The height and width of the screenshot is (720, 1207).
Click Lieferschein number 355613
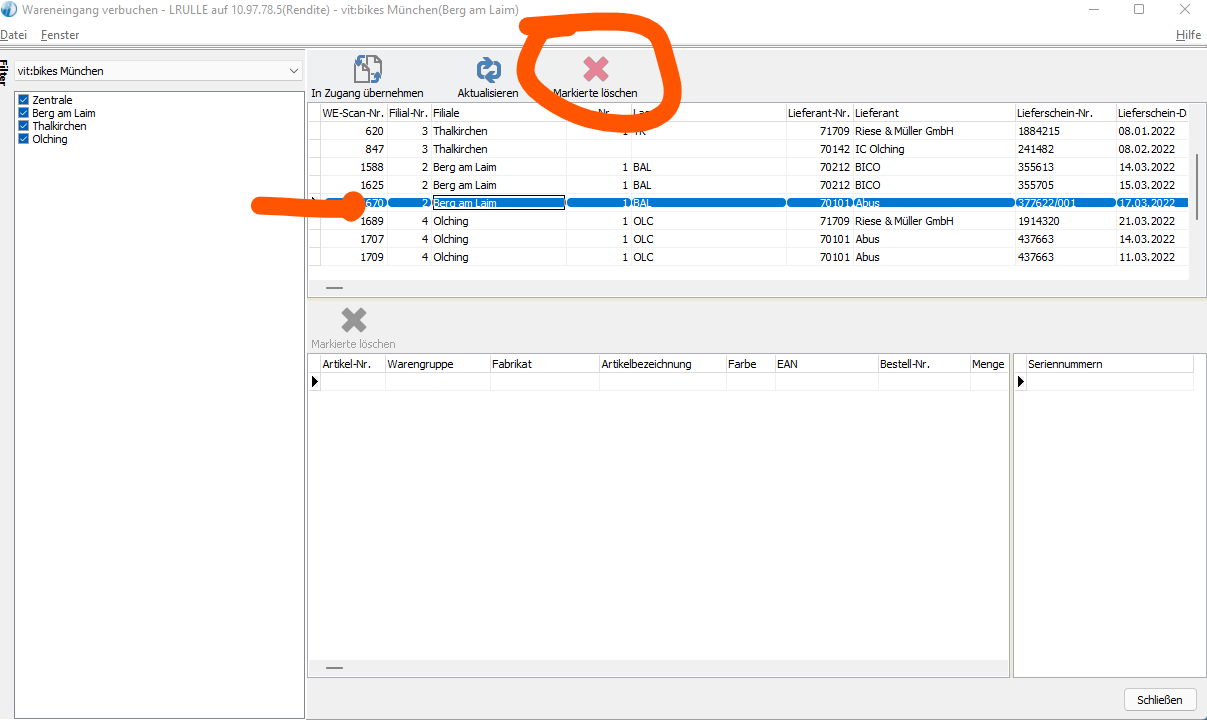[x=1065, y=167]
